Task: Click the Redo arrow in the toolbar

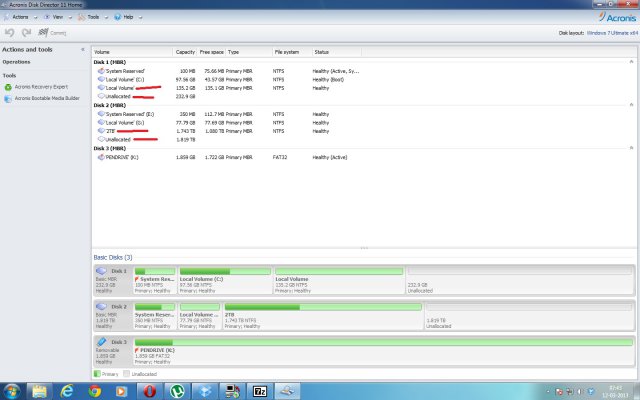Action: (27, 33)
